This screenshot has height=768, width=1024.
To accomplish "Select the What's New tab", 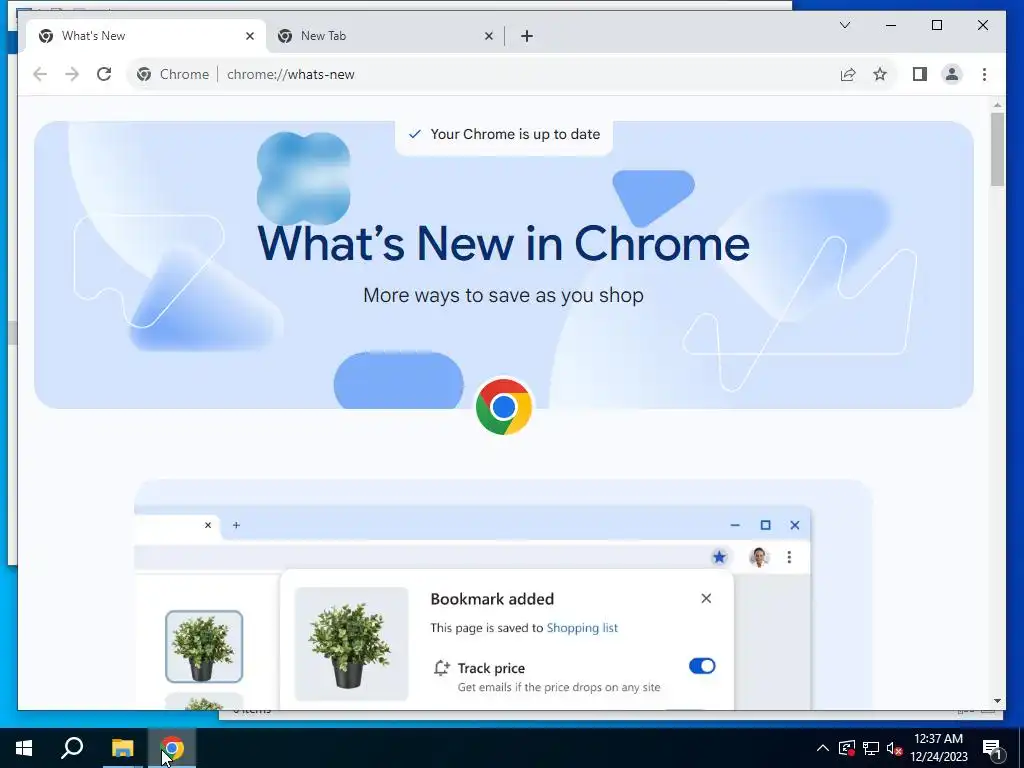I will (x=146, y=36).
